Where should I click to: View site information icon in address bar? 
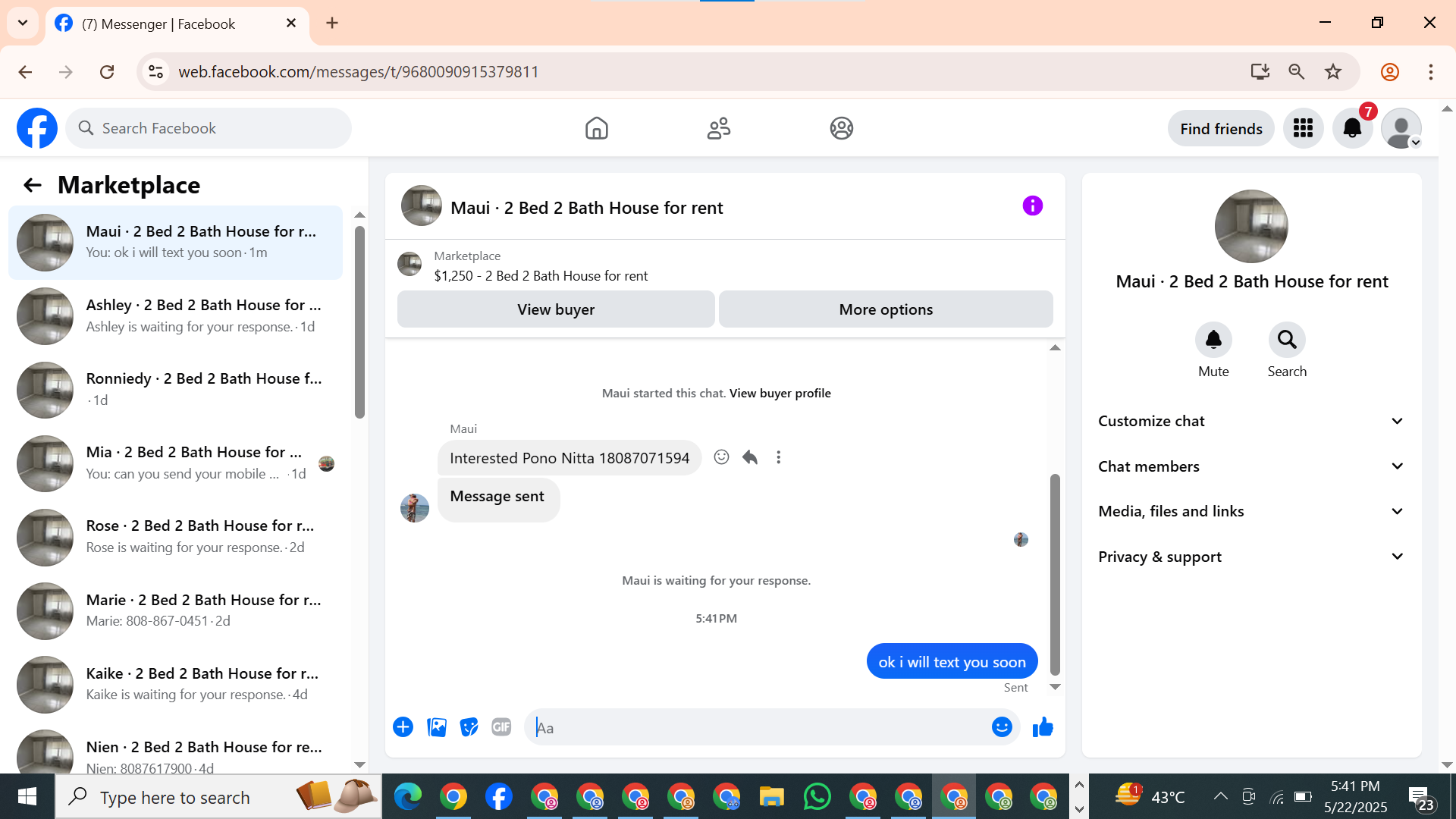155,72
